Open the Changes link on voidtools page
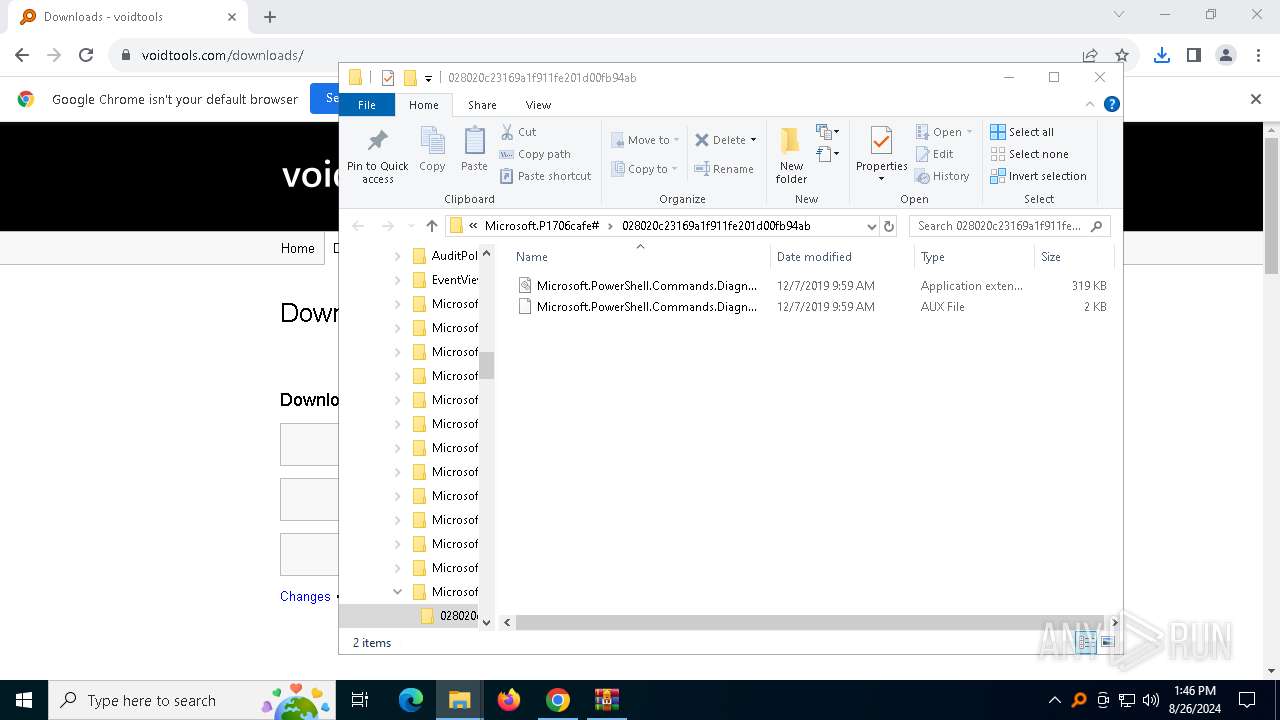Screen dimensions: 1280x720 [305, 596]
